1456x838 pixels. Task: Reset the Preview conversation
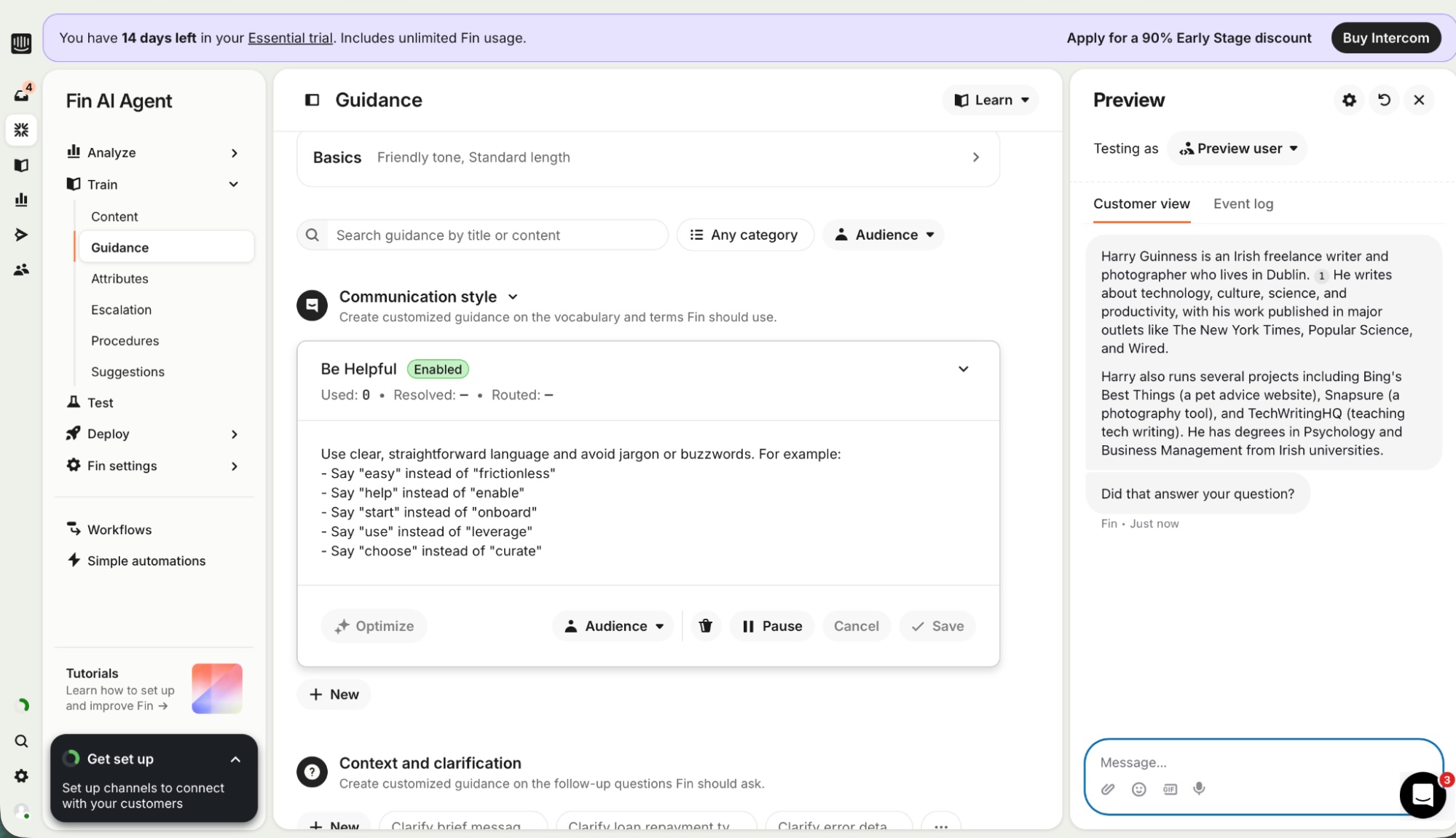(1384, 100)
